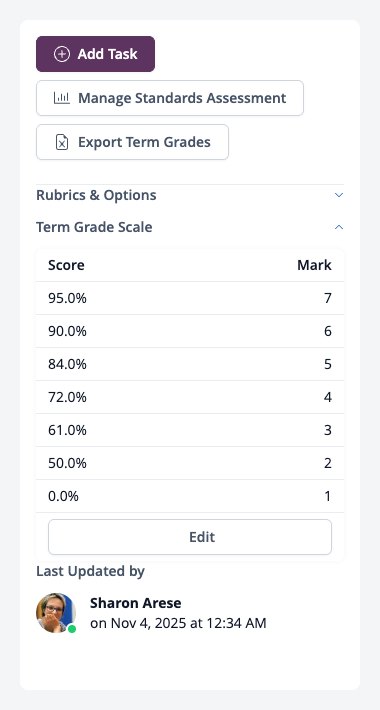Click the Sharon Arese name link
The height and width of the screenshot is (710, 380).
tap(135, 603)
